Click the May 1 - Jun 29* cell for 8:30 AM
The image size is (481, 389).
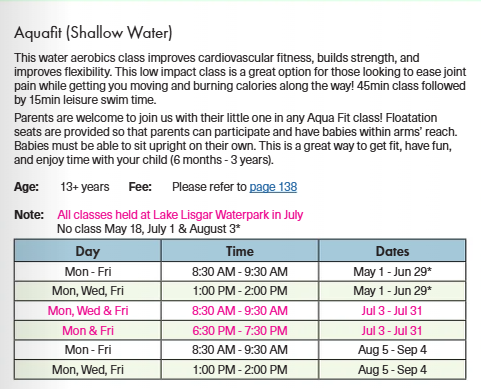pos(392,272)
